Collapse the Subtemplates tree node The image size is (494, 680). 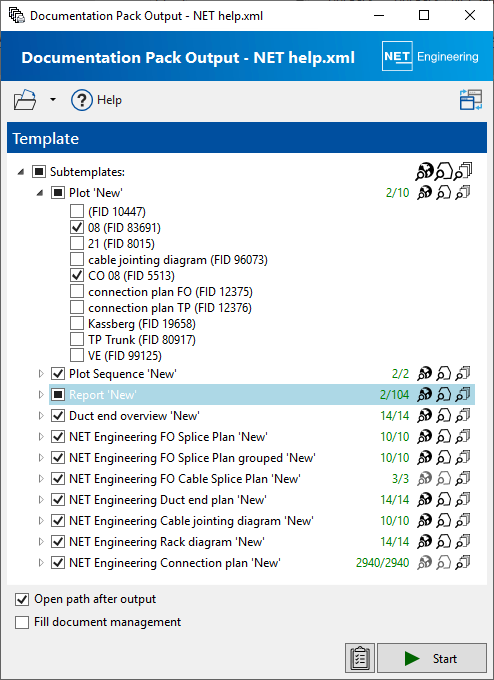21,172
